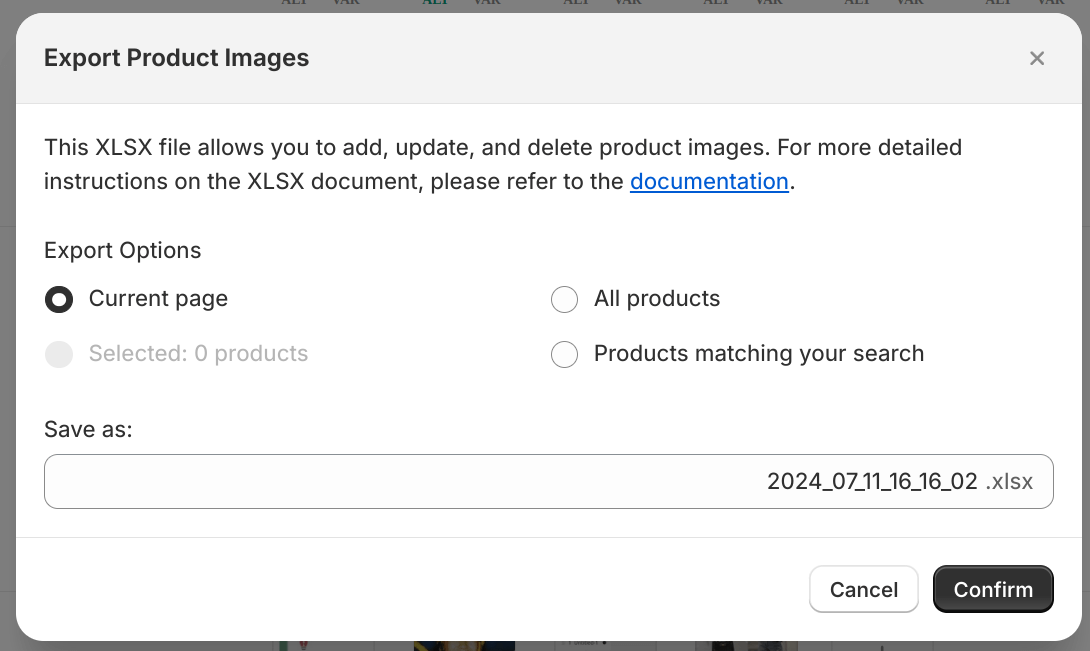The image size is (1090, 651).
Task: Confirm the product images export
Action: tap(993, 590)
